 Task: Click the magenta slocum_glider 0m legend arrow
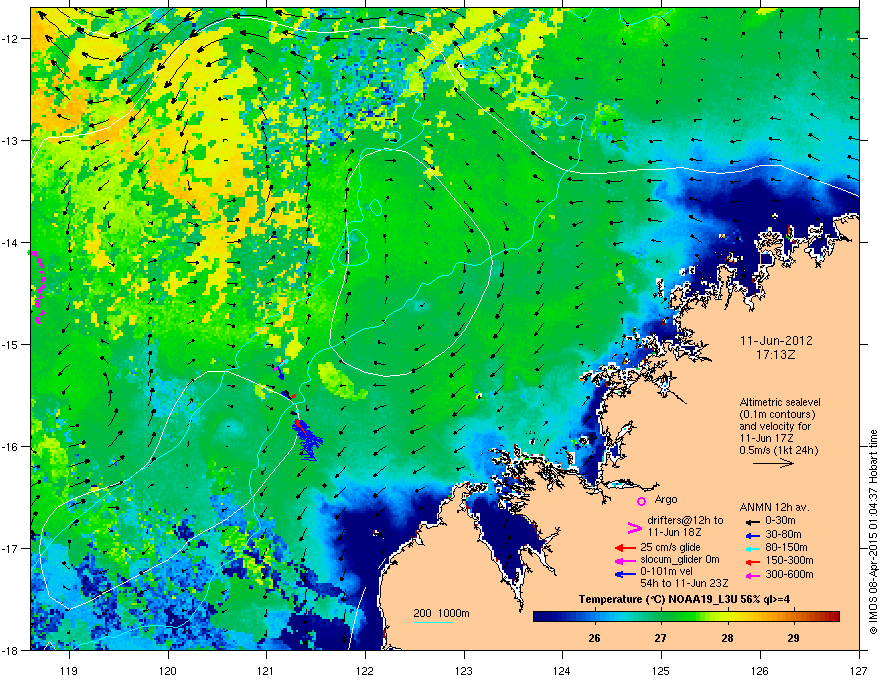625,560
